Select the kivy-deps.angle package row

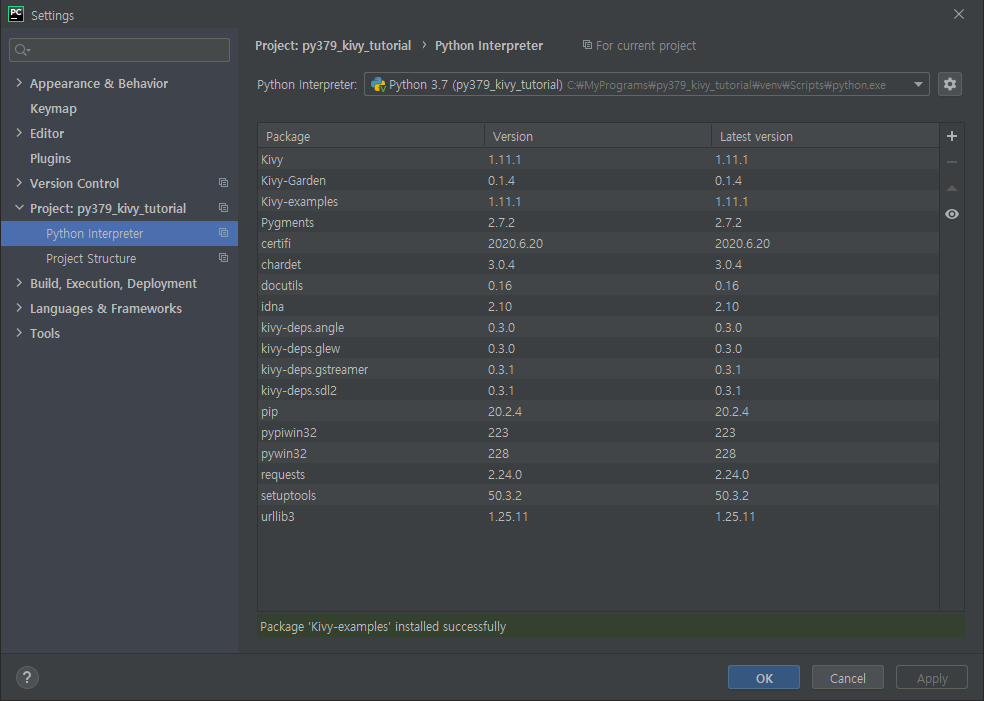[598, 328]
